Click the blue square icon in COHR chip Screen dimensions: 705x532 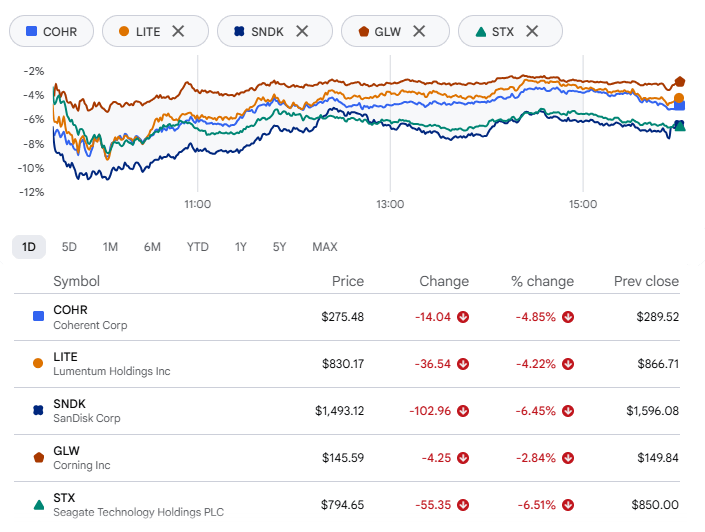(31, 31)
